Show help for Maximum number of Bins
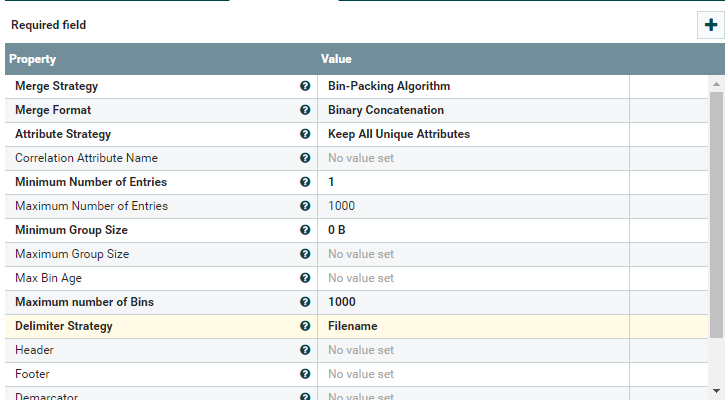728x416 pixels. pyautogui.click(x=305, y=302)
